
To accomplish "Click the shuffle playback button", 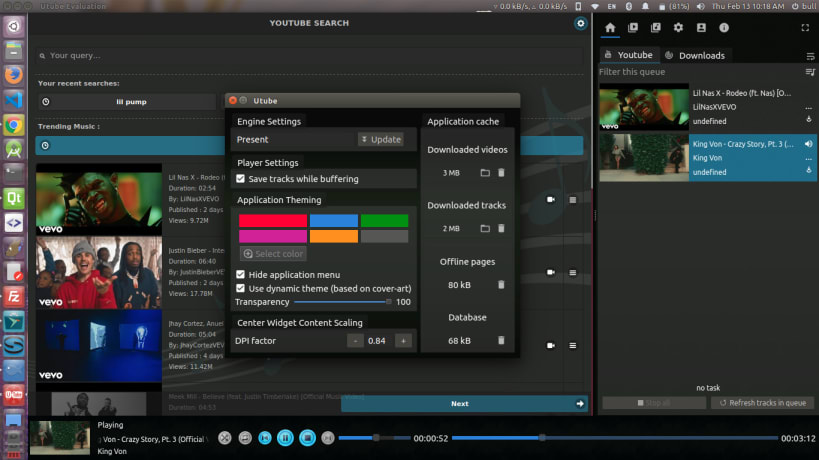I will (225, 438).
